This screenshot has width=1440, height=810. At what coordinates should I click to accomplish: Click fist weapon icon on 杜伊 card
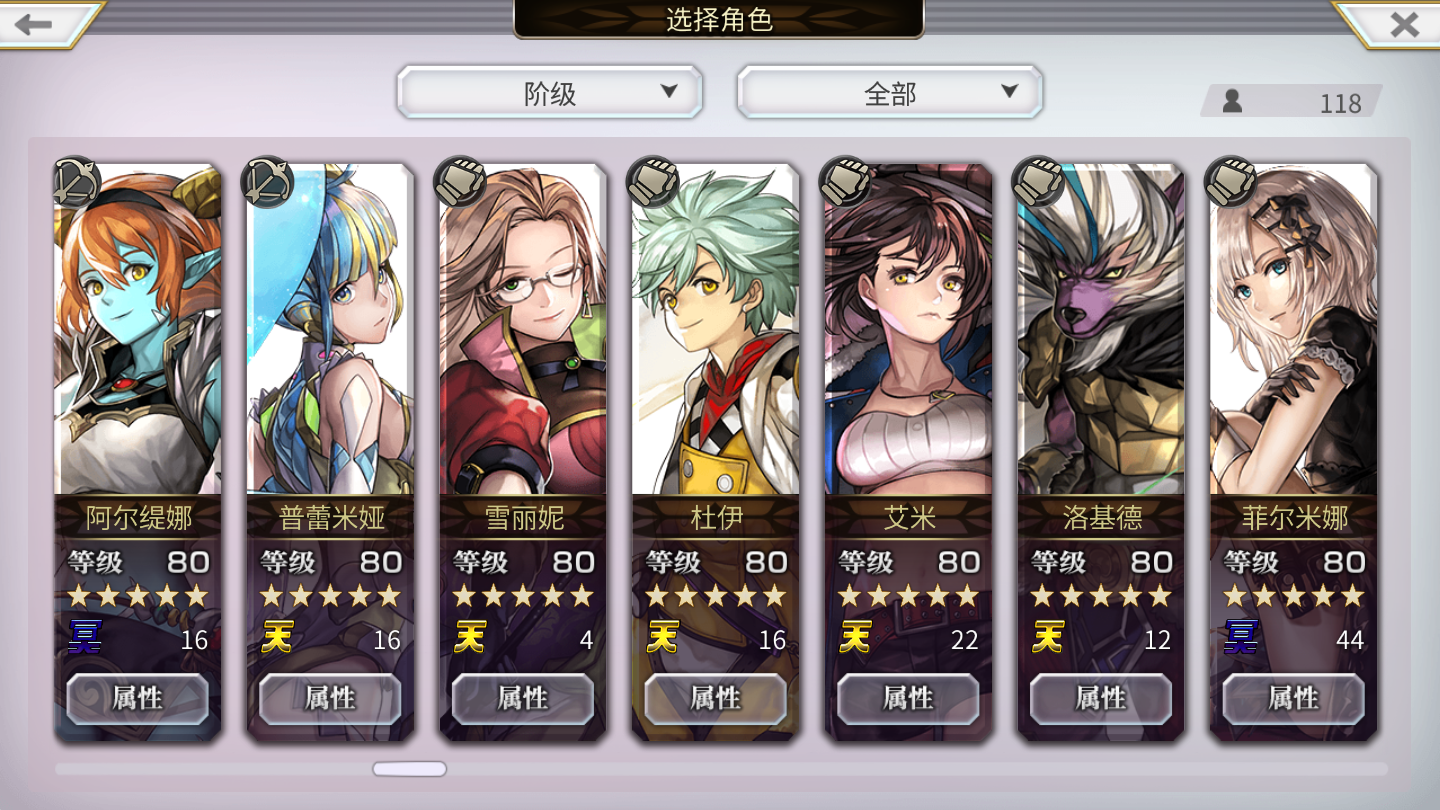652,182
